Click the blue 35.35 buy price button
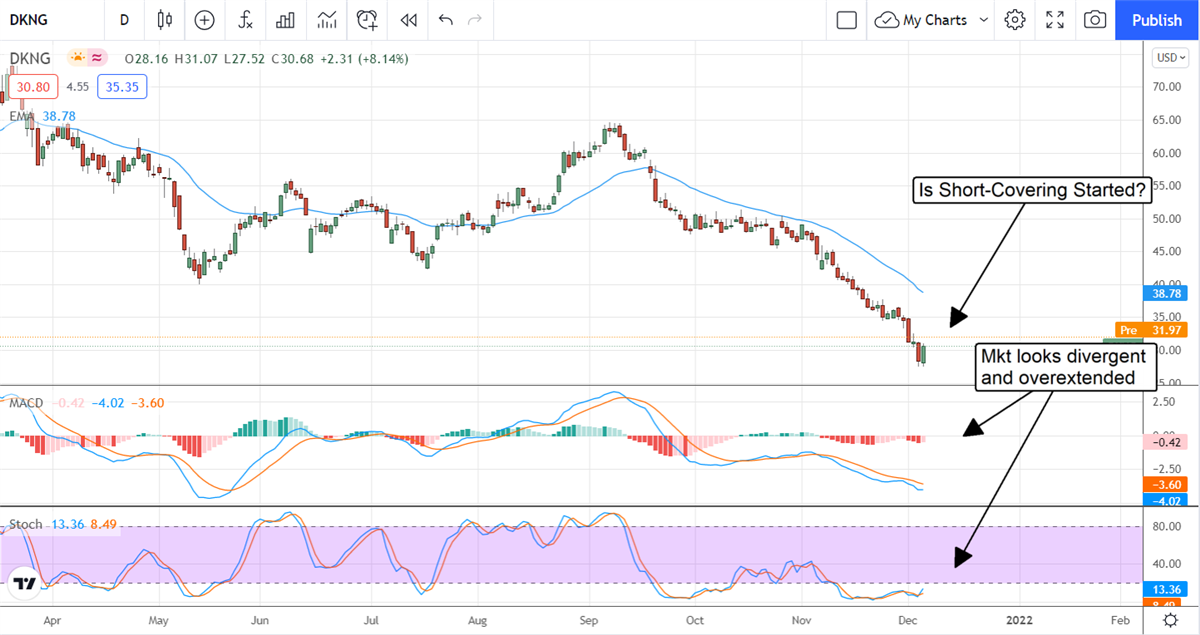1200x635 pixels. point(124,87)
